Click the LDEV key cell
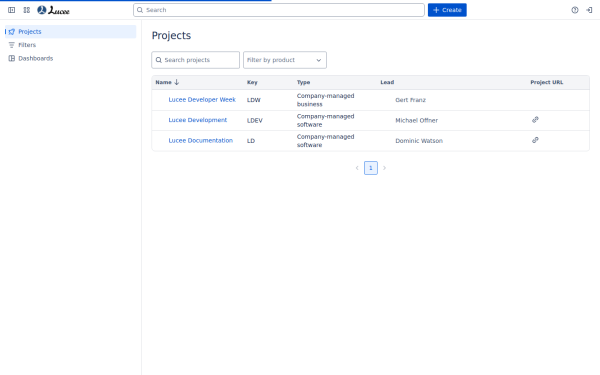Image resolution: width=600 pixels, height=375 pixels. pyautogui.click(x=254, y=121)
